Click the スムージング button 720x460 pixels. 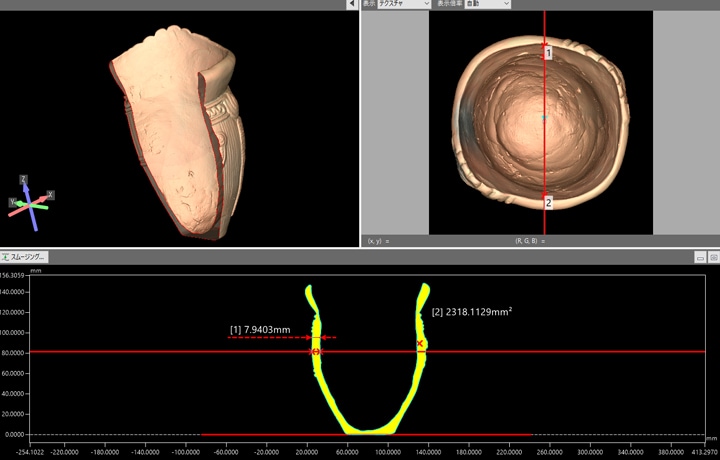point(25,257)
